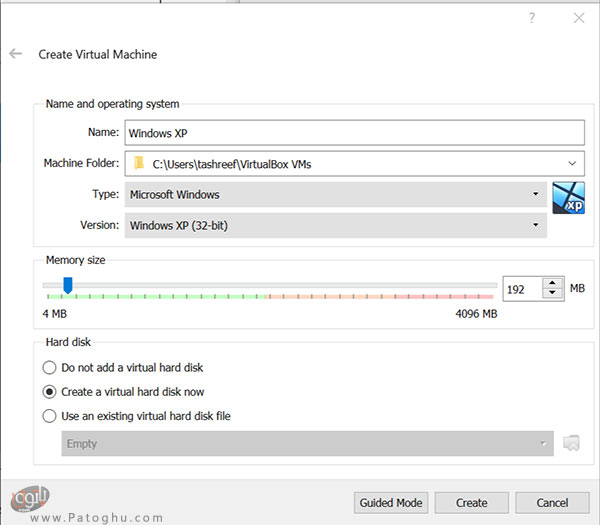Viewport: 600px width, 525px height.
Task: Close the Create Virtual Machine dialog
Action: pyautogui.click(x=579, y=18)
